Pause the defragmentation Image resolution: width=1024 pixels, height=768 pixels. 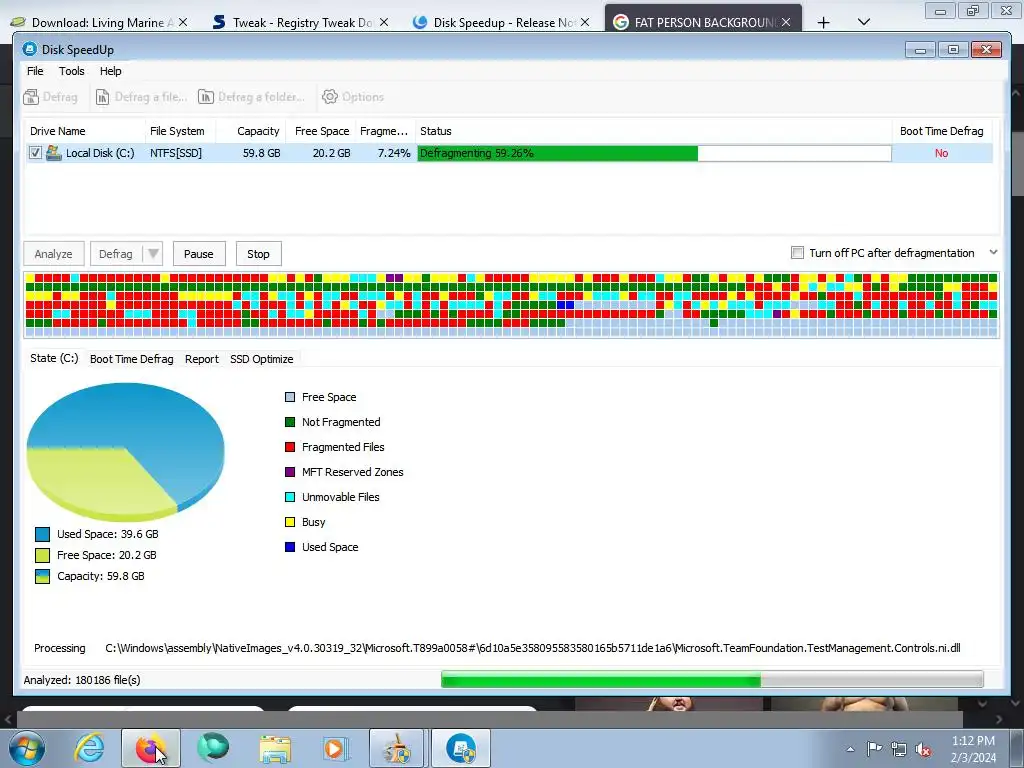[x=199, y=254]
